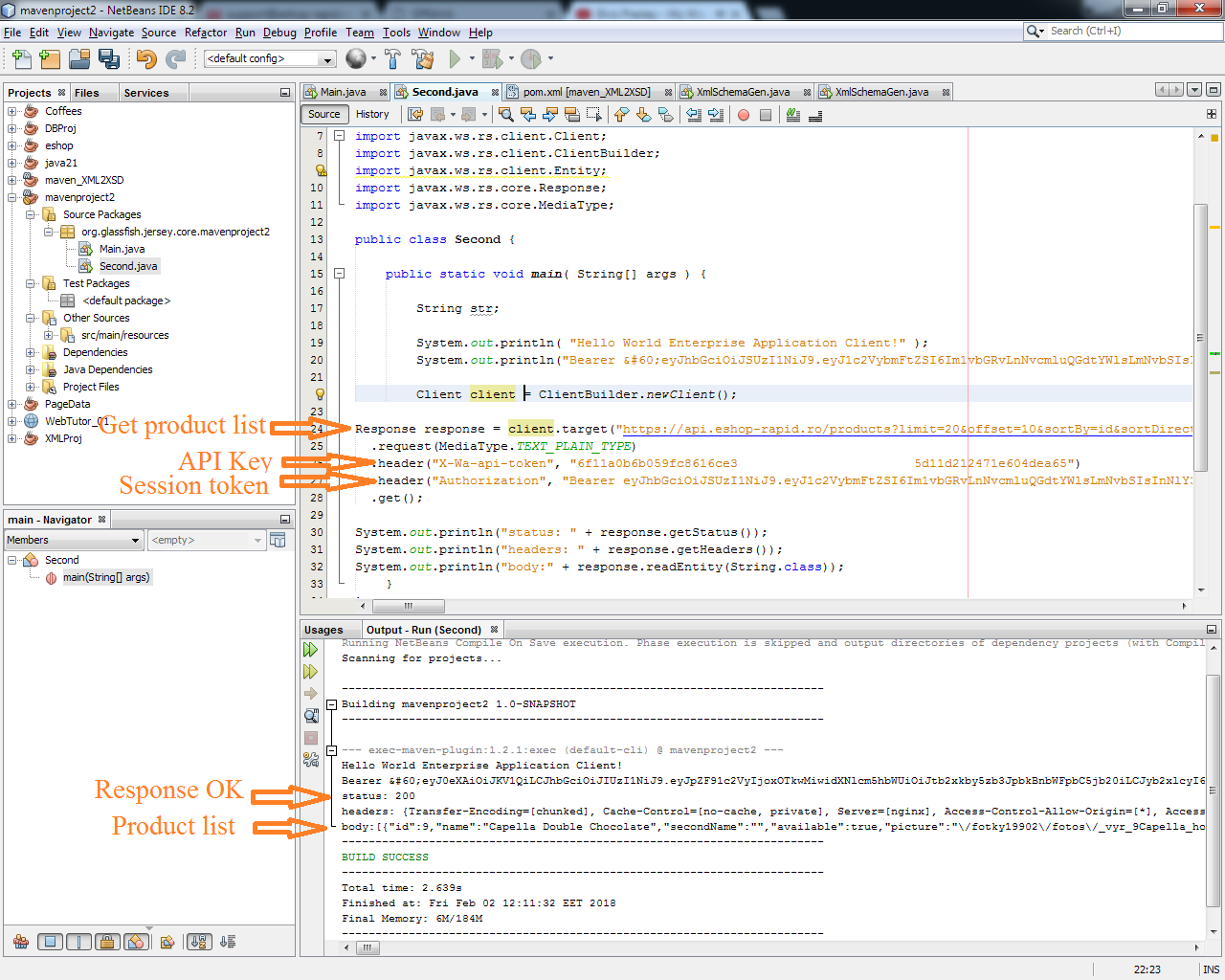Open the Members dropdown in Navigator
The image size is (1225, 980).
(x=74, y=541)
